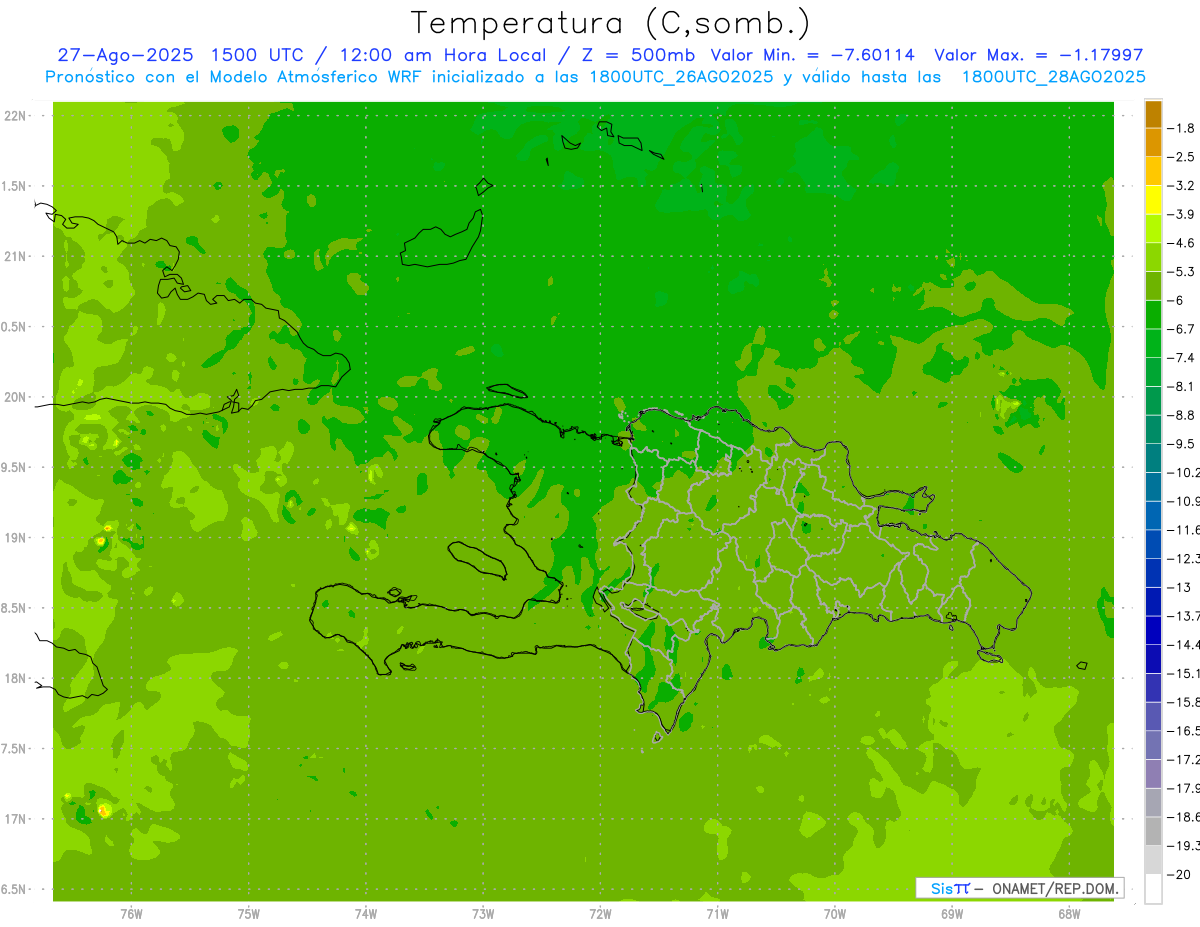This screenshot has width=1200, height=927.
Task: Click the "-1.8" legend value
Action: coord(1181,128)
